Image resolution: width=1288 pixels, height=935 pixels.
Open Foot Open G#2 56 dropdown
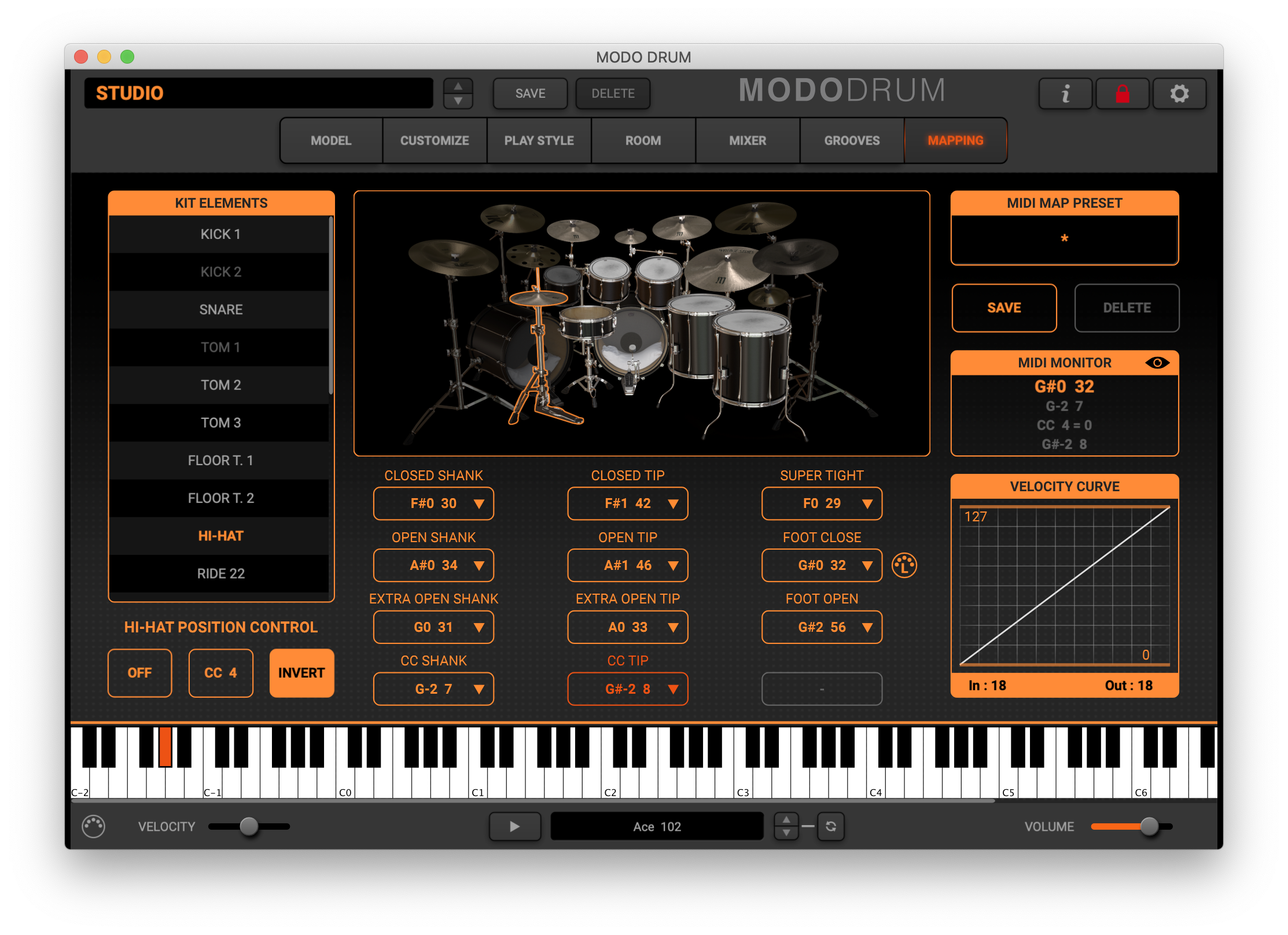(x=822, y=627)
